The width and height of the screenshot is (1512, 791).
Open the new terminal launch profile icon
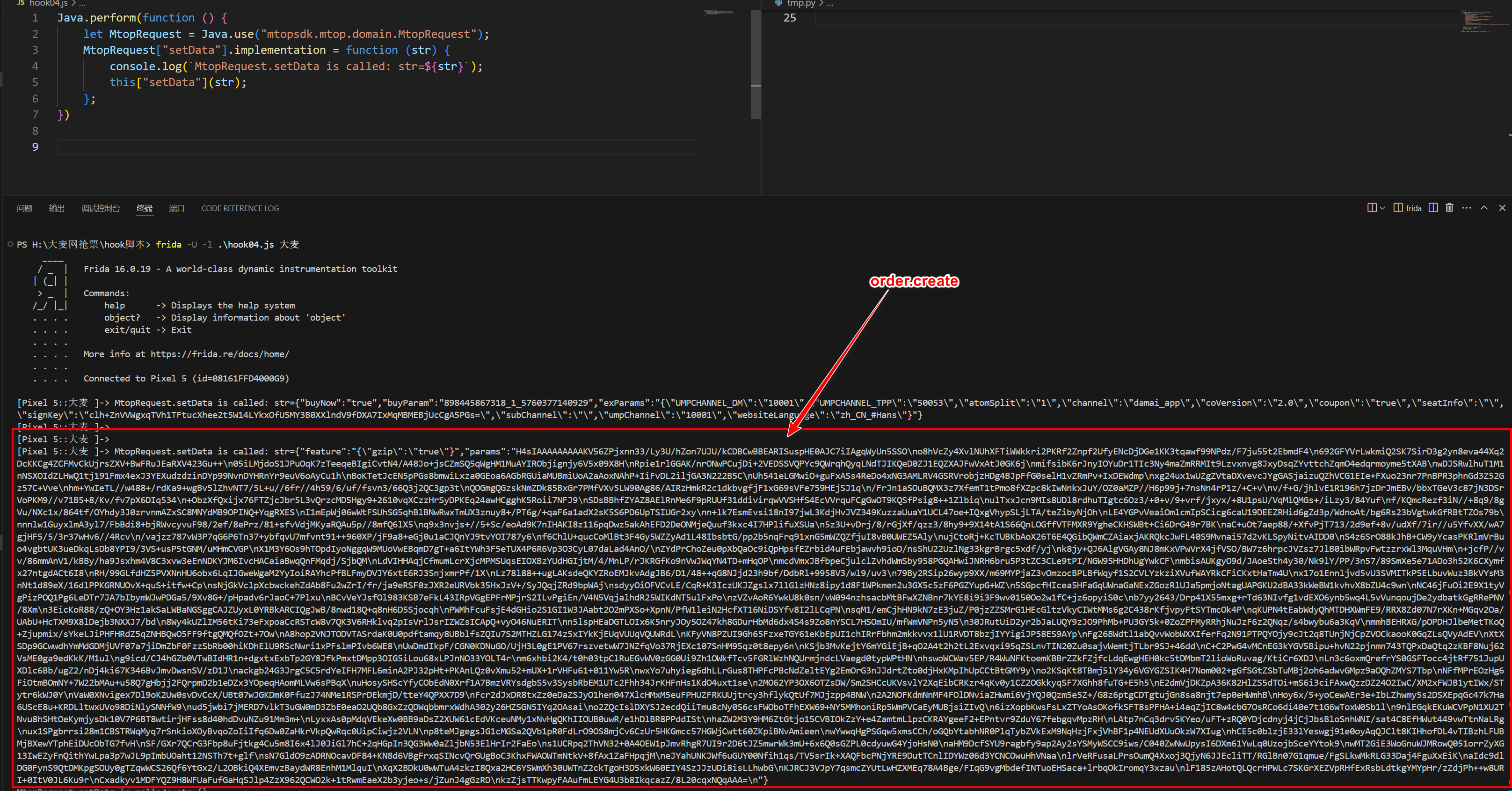coord(1372,208)
